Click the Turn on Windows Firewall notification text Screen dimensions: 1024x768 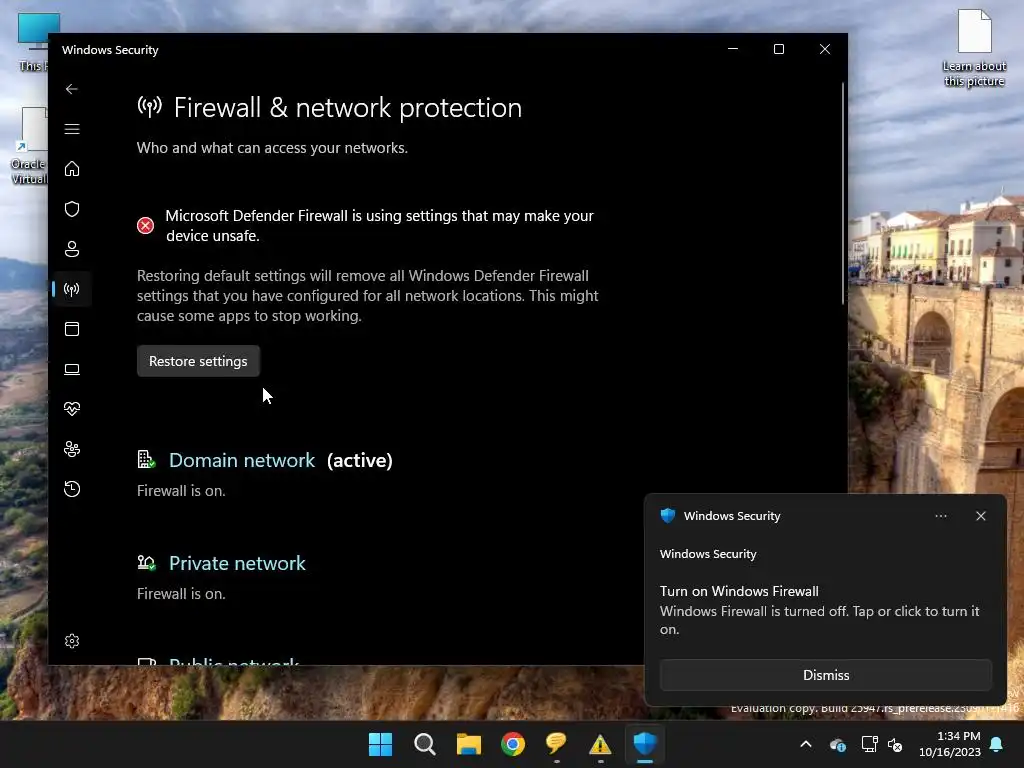[x=739, y=591]
